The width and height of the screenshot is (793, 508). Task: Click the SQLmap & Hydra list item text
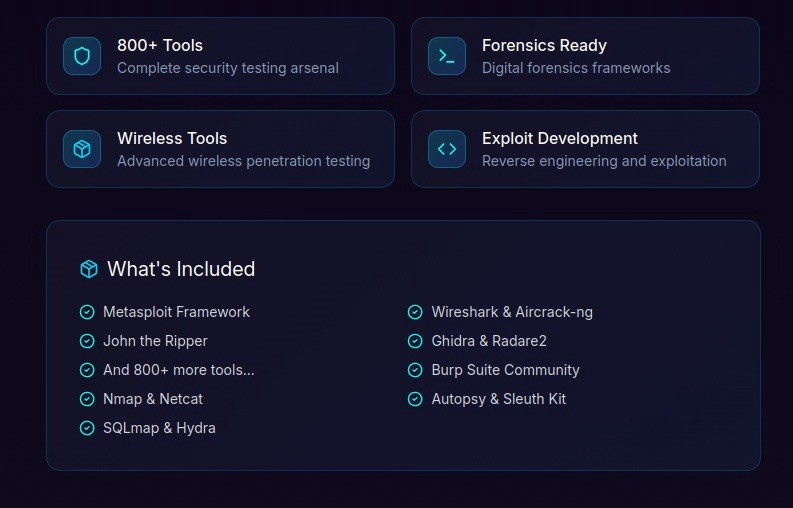(x=159, y=428)
